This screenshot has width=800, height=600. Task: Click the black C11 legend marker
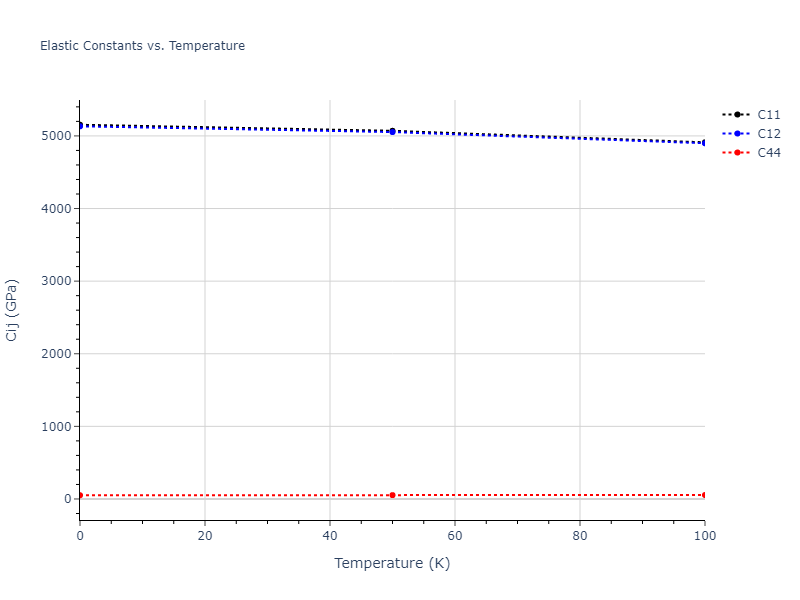(737, 114)
